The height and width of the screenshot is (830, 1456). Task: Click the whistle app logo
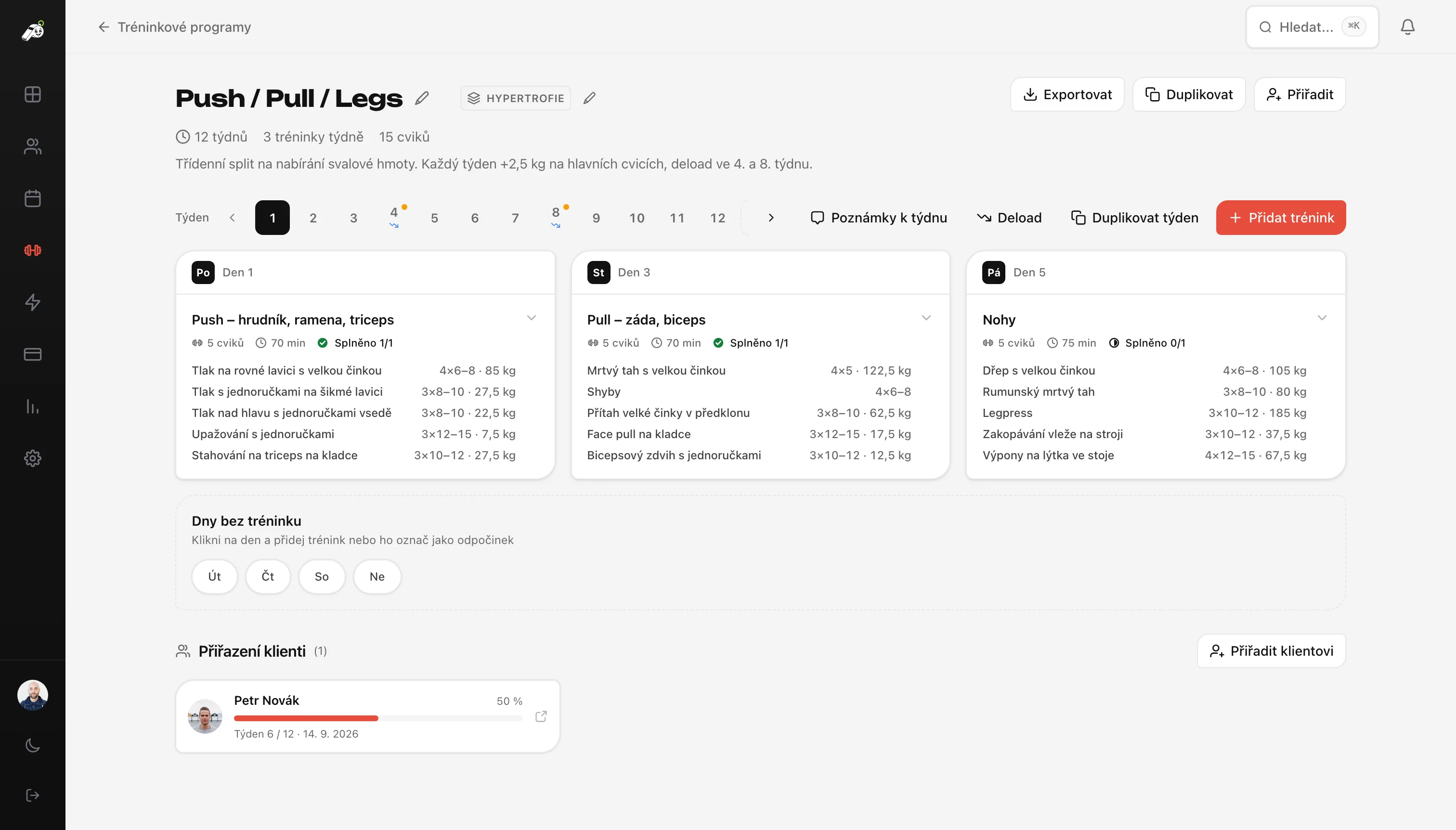(32, 30)
